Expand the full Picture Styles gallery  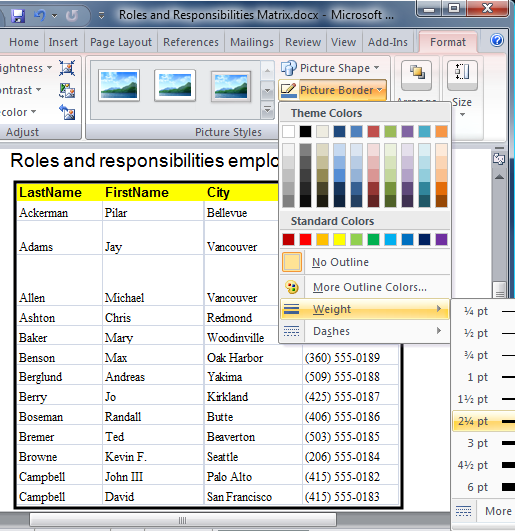click(x=267, y=110)
